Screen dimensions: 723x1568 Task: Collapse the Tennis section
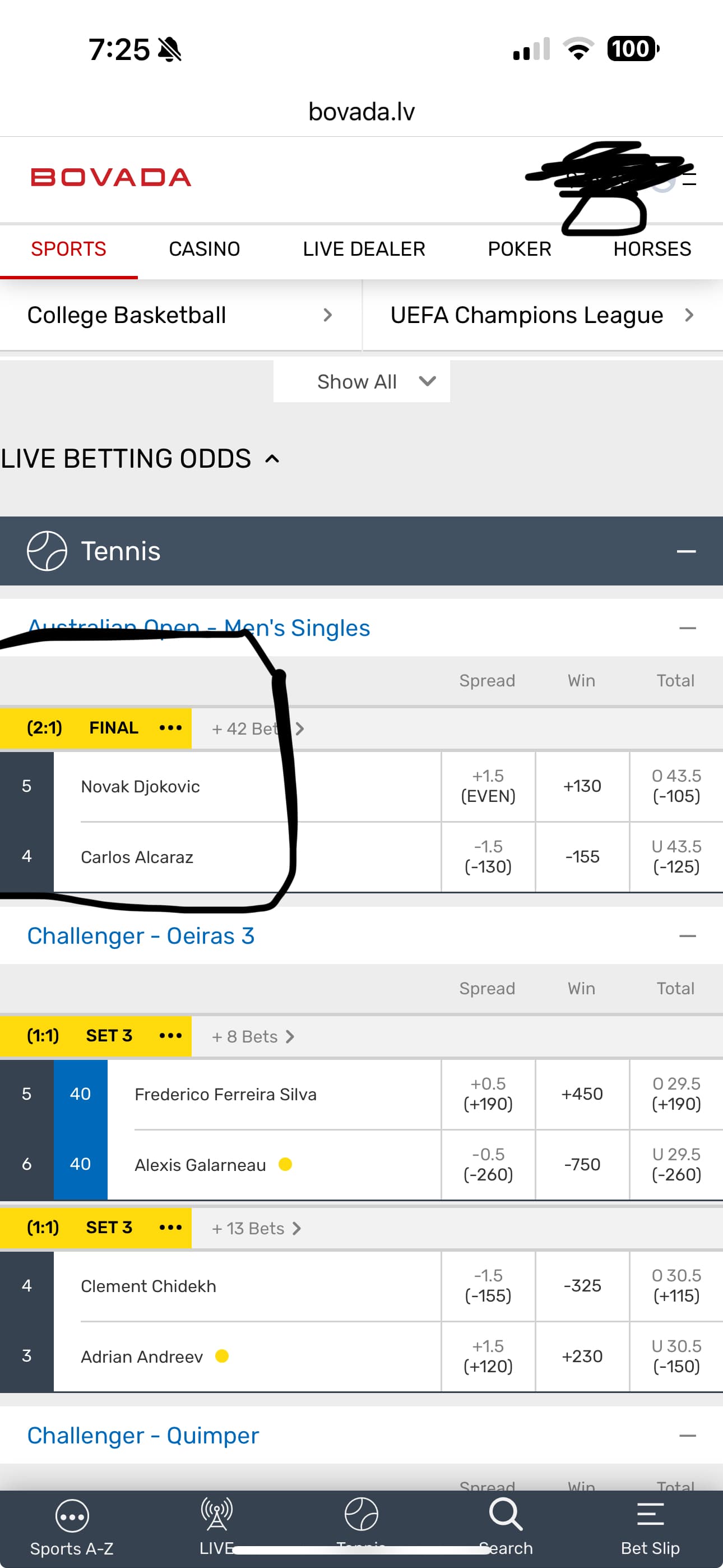click(686, 551)
